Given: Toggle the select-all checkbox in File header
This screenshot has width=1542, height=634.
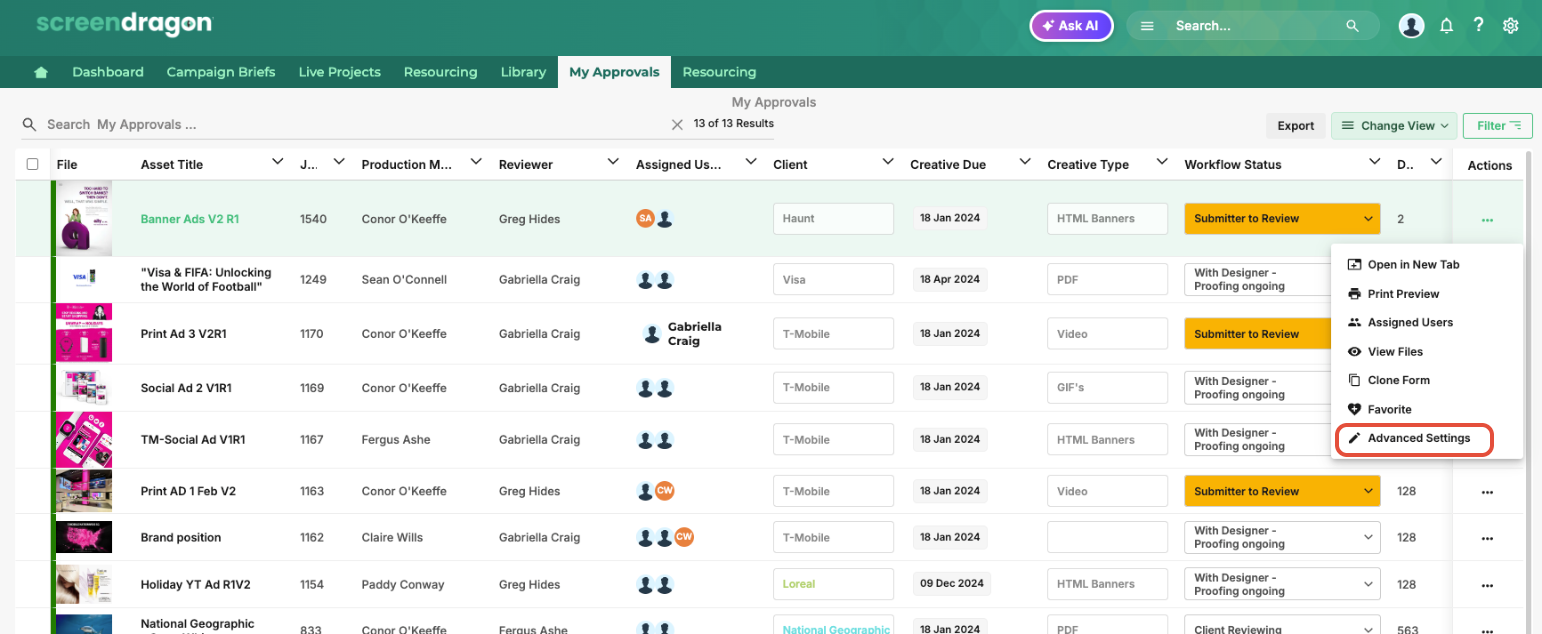Looking at the screenshot, I should pos(32,164).
